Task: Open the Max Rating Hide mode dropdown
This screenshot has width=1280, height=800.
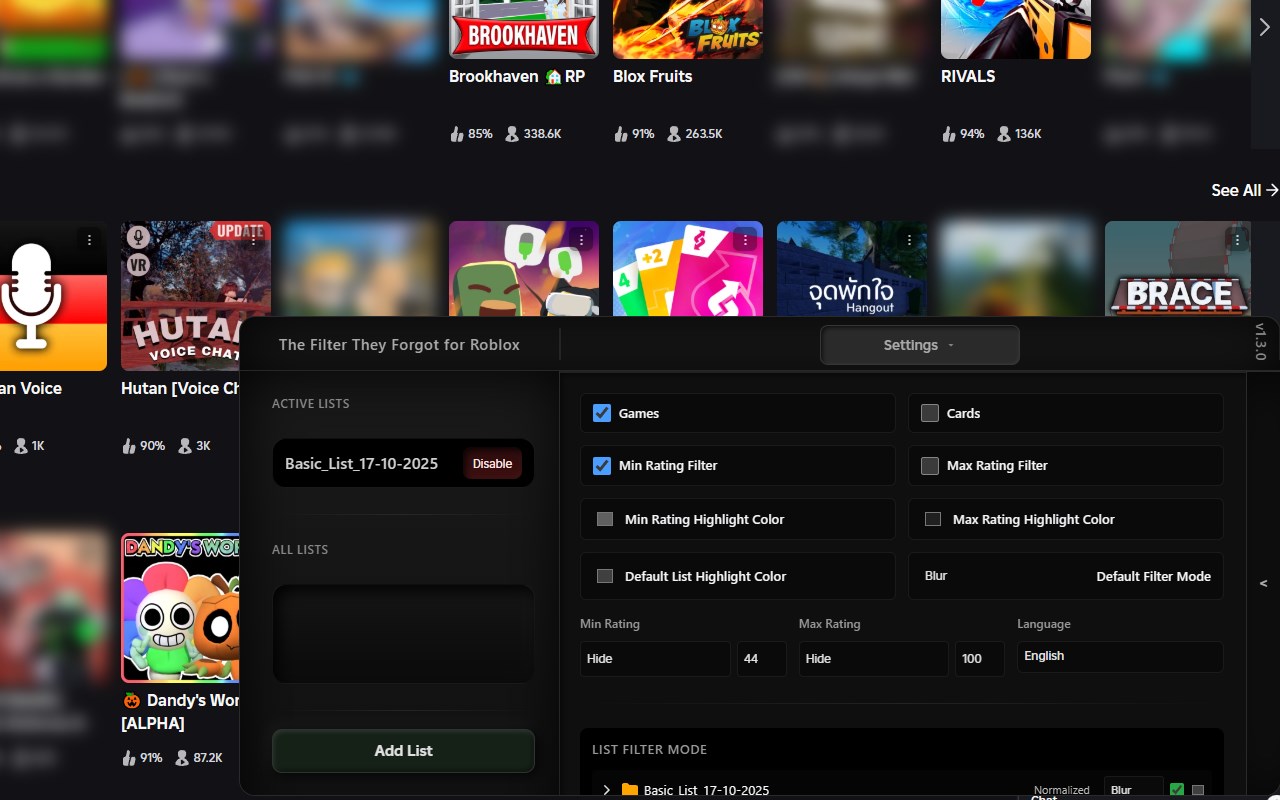Action: point(873,659)
